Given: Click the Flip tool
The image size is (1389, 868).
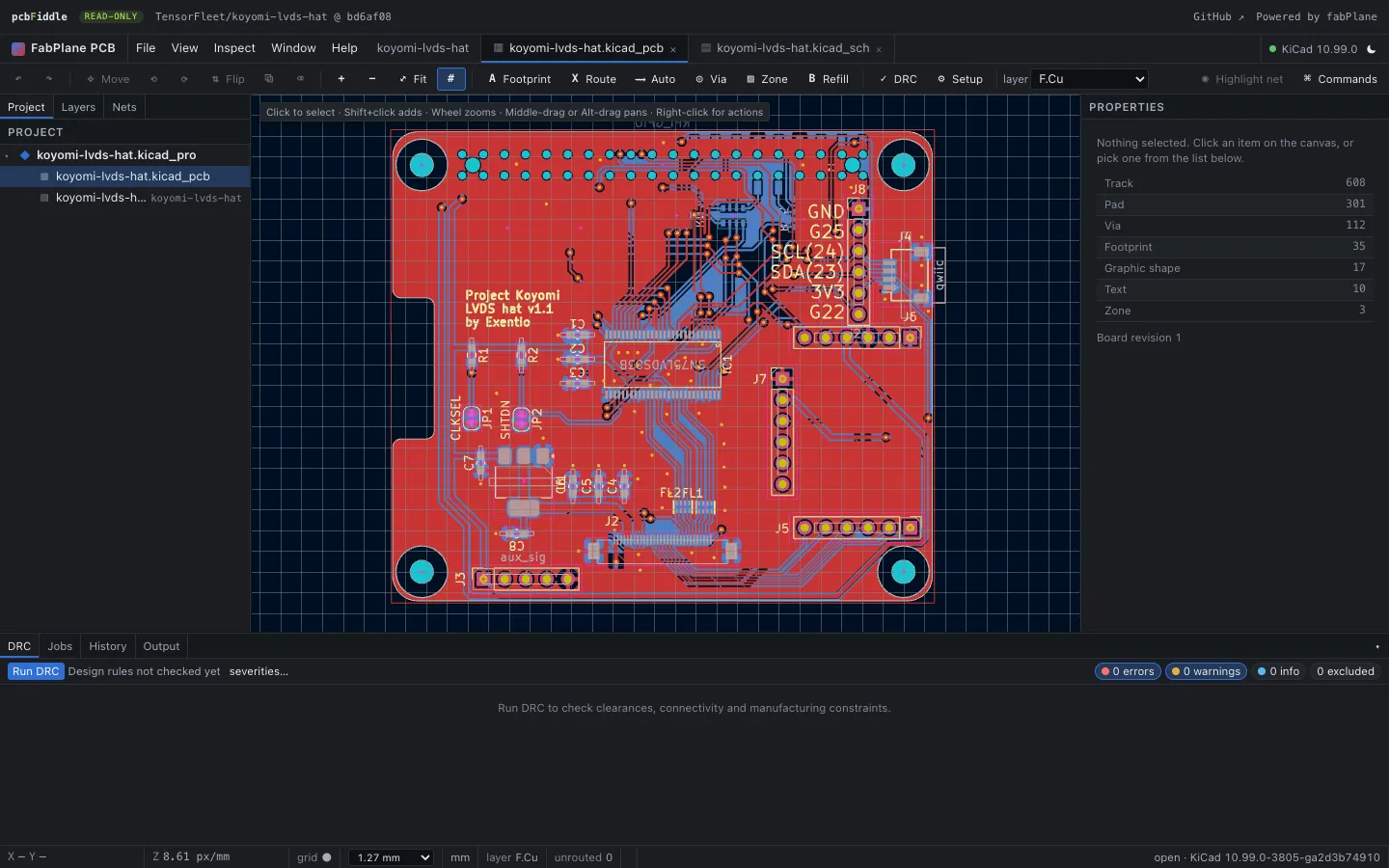Looking at the screenshot, I should [x=228, y=79].
